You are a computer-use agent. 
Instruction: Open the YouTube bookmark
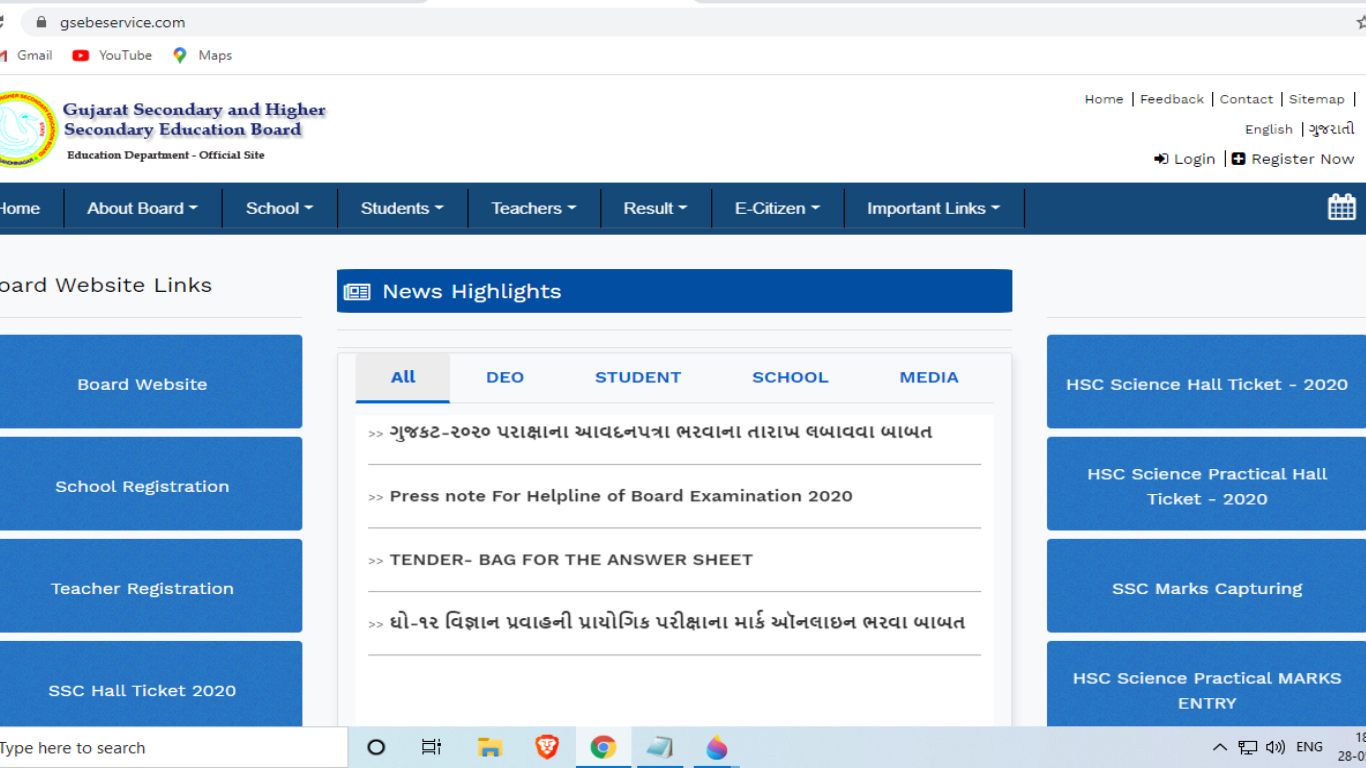tap(112, 55)
